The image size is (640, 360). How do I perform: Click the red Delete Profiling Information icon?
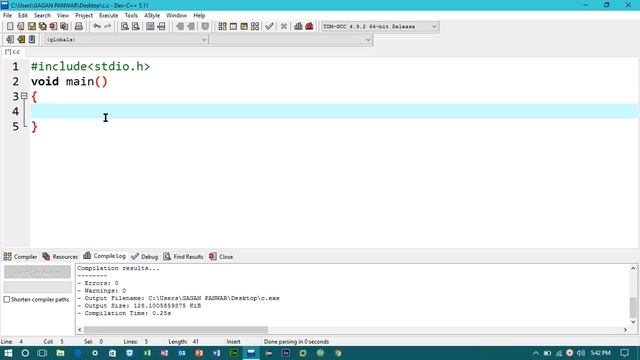(x=309, y=27)
